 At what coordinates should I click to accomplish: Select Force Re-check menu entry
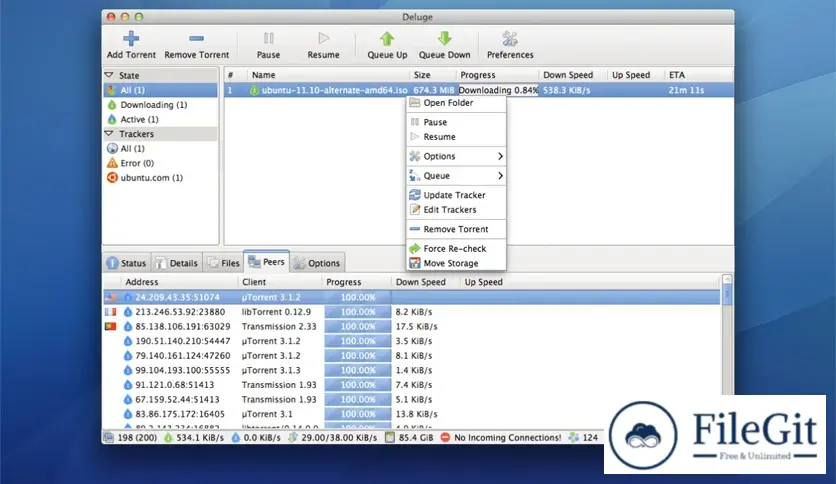coord(456,248)
